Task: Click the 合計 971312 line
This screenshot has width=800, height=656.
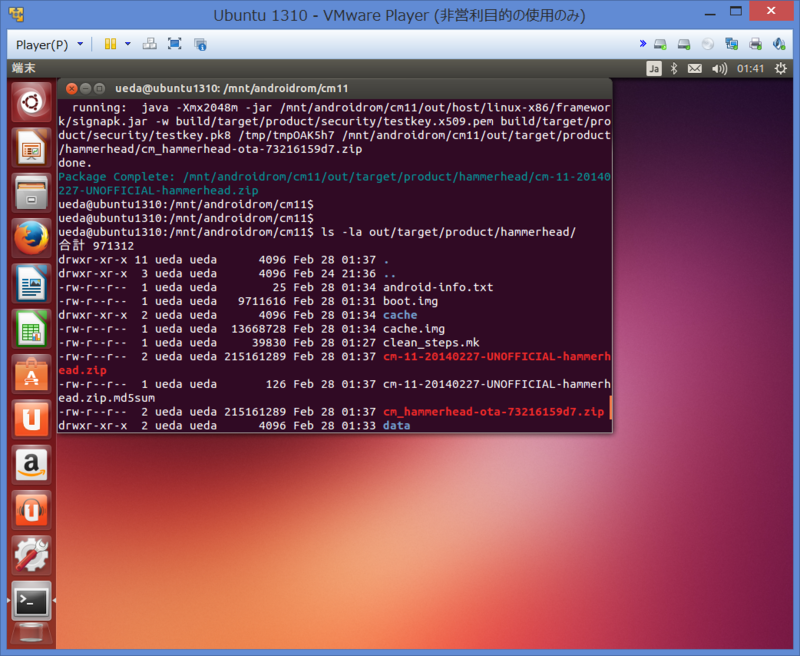Action: pyautogui.click(x=96, y=246)
